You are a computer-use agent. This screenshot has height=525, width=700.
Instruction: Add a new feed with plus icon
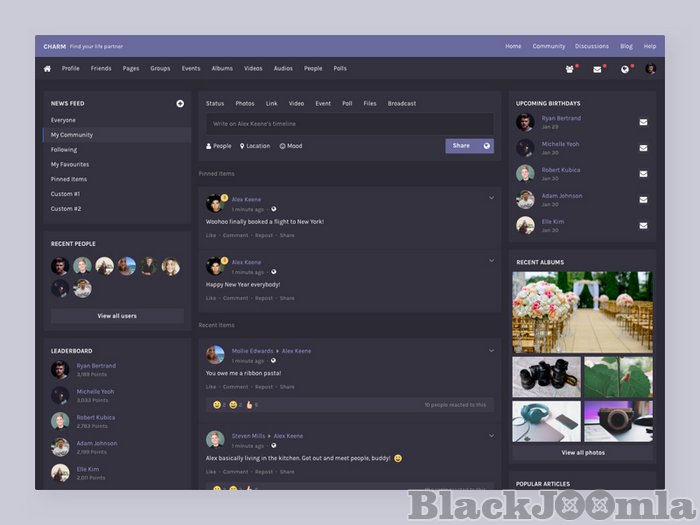(x=180, y=103)
